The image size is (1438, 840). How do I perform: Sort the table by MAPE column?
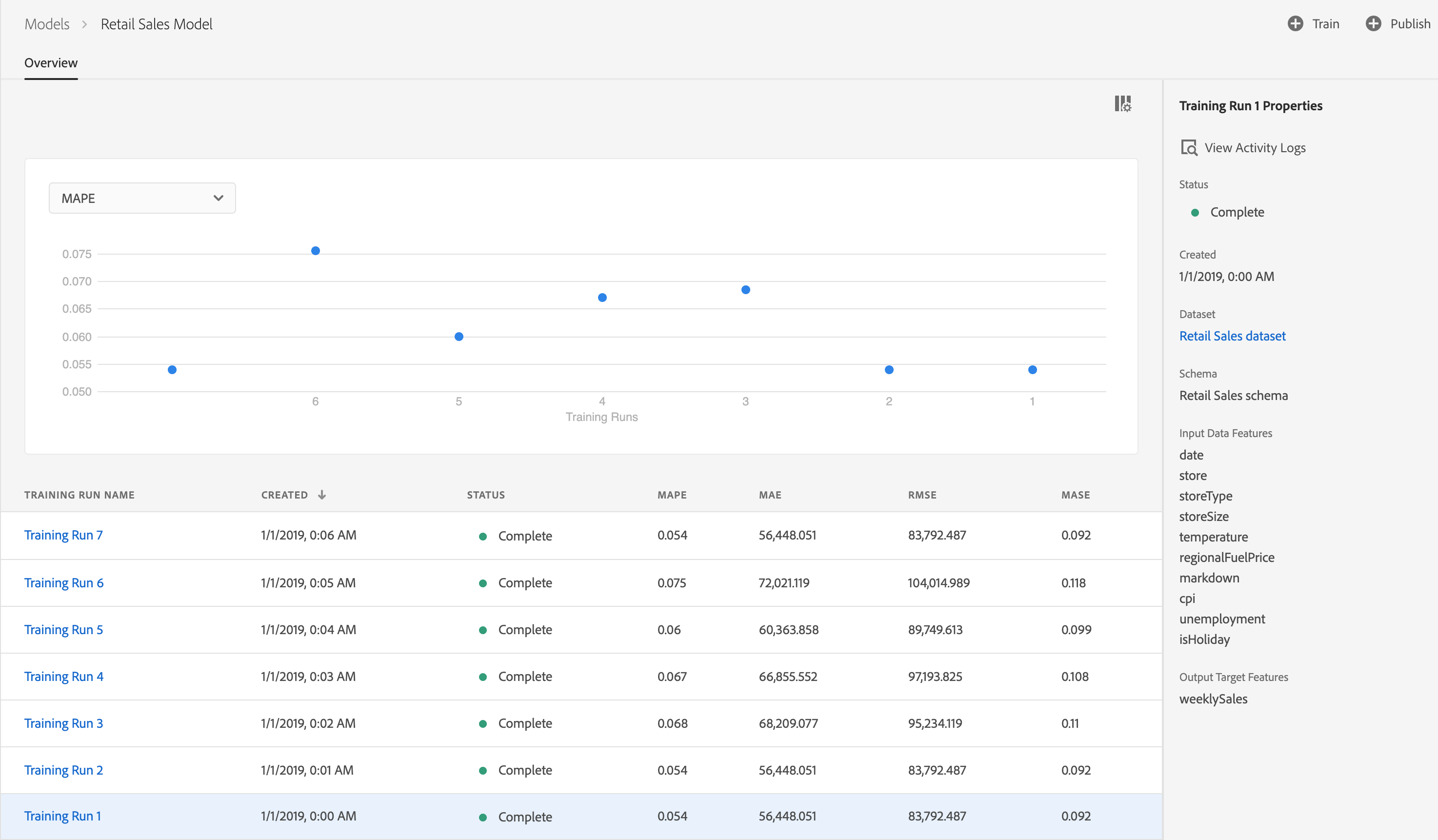pyautogui.click(x=672, y=495)
